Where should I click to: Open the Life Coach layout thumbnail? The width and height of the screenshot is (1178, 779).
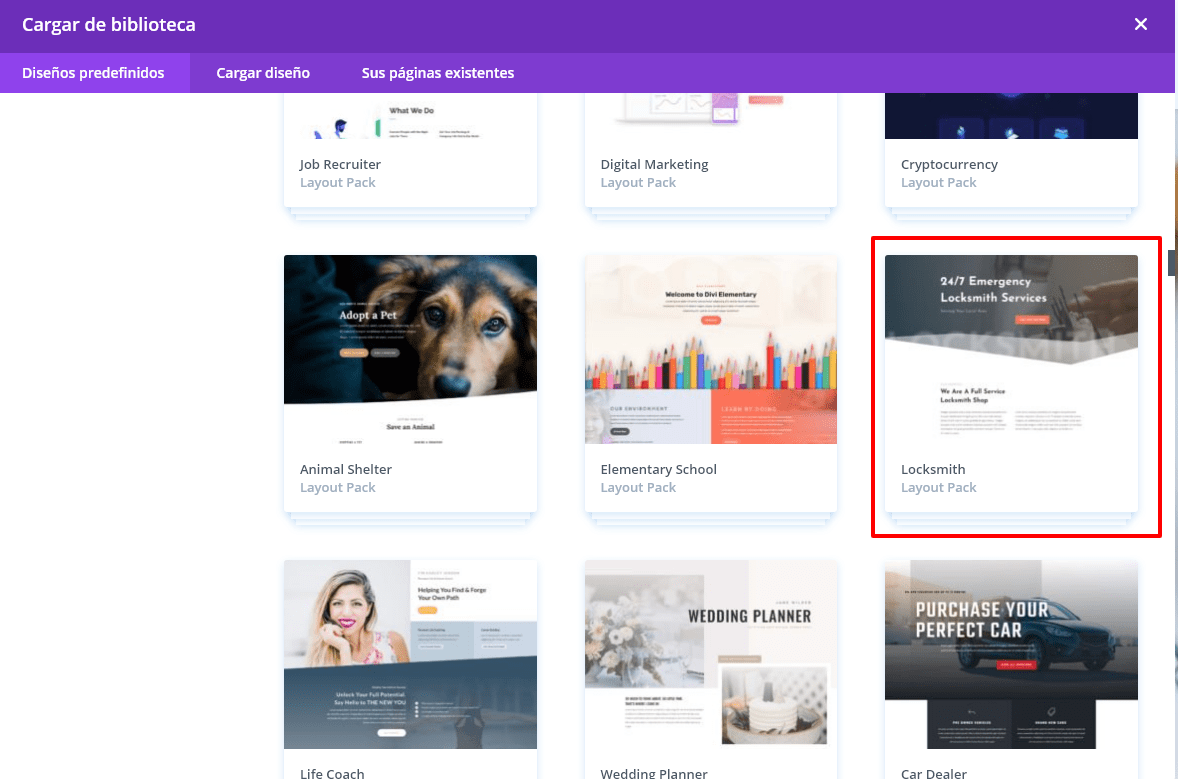[x=410, y=654]
